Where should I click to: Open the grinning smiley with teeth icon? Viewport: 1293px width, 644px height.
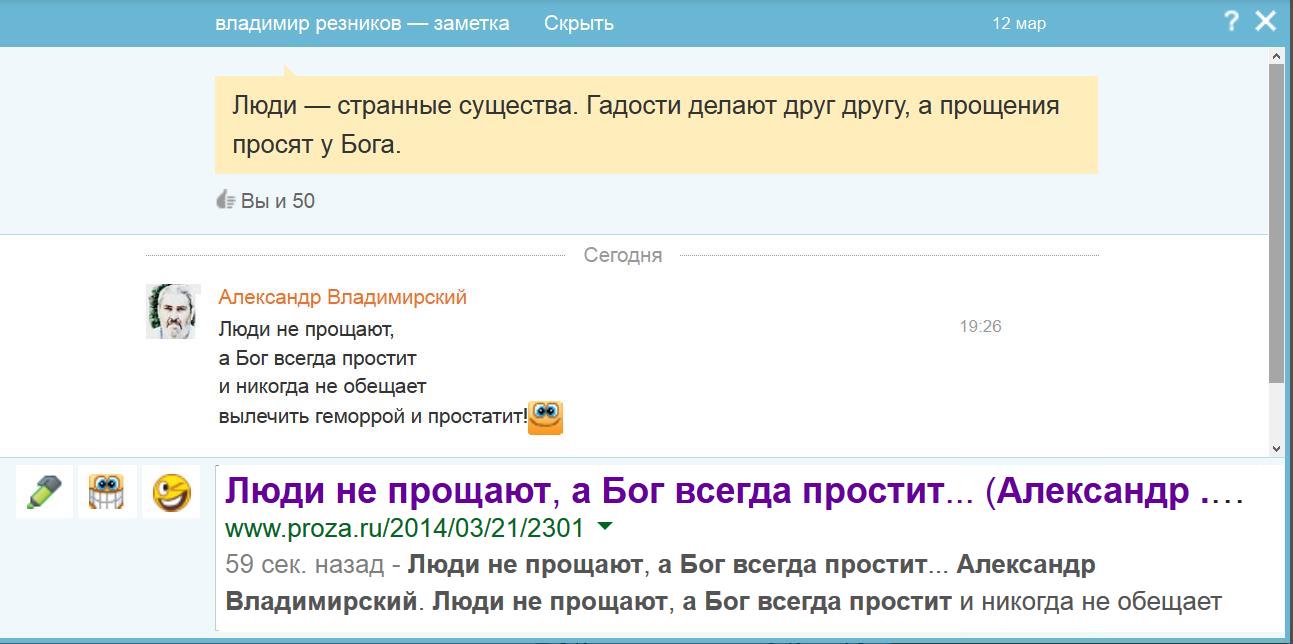click(107, 492)
